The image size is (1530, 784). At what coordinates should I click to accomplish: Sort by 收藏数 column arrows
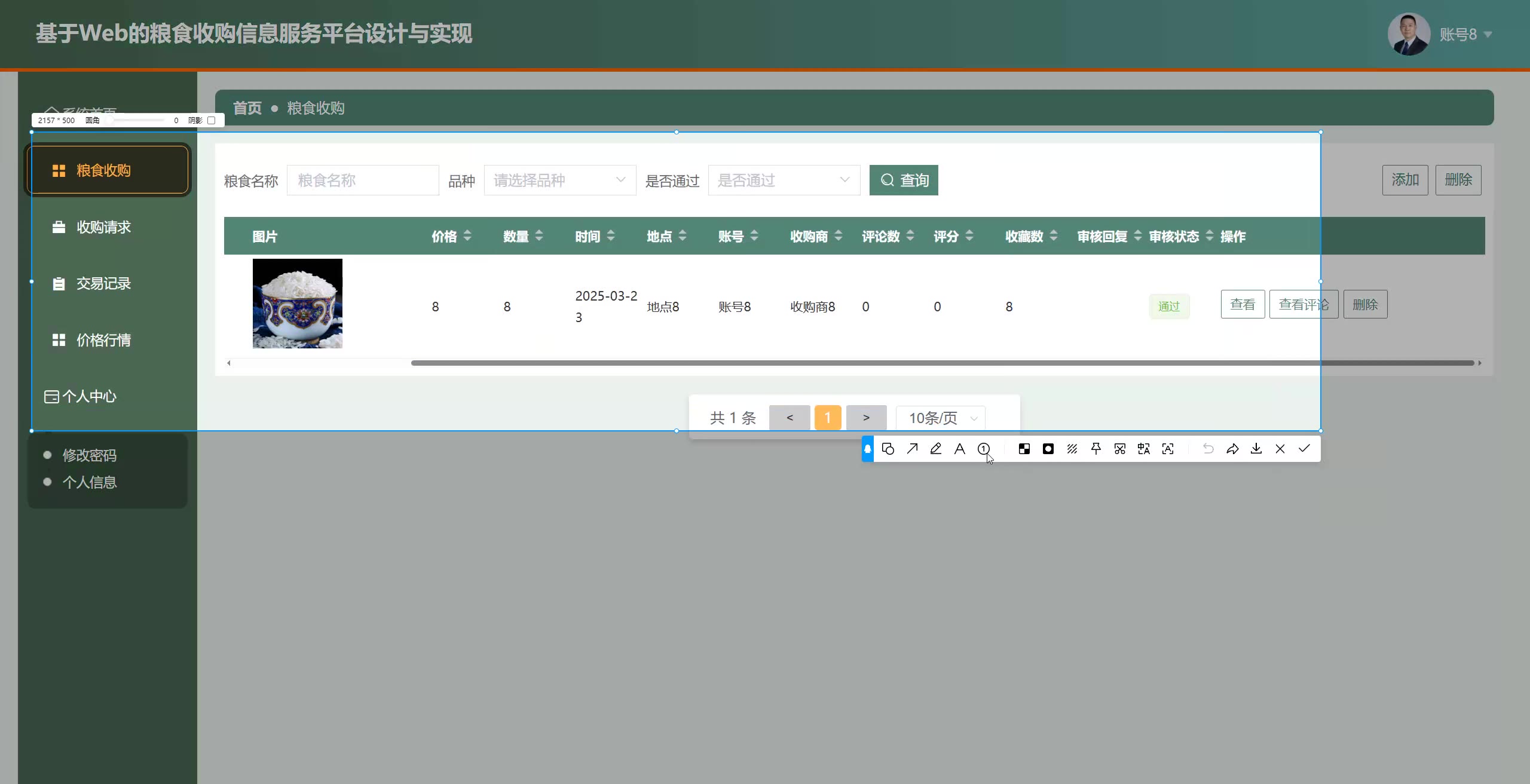pyautogui.click(x=1054, y=236)
